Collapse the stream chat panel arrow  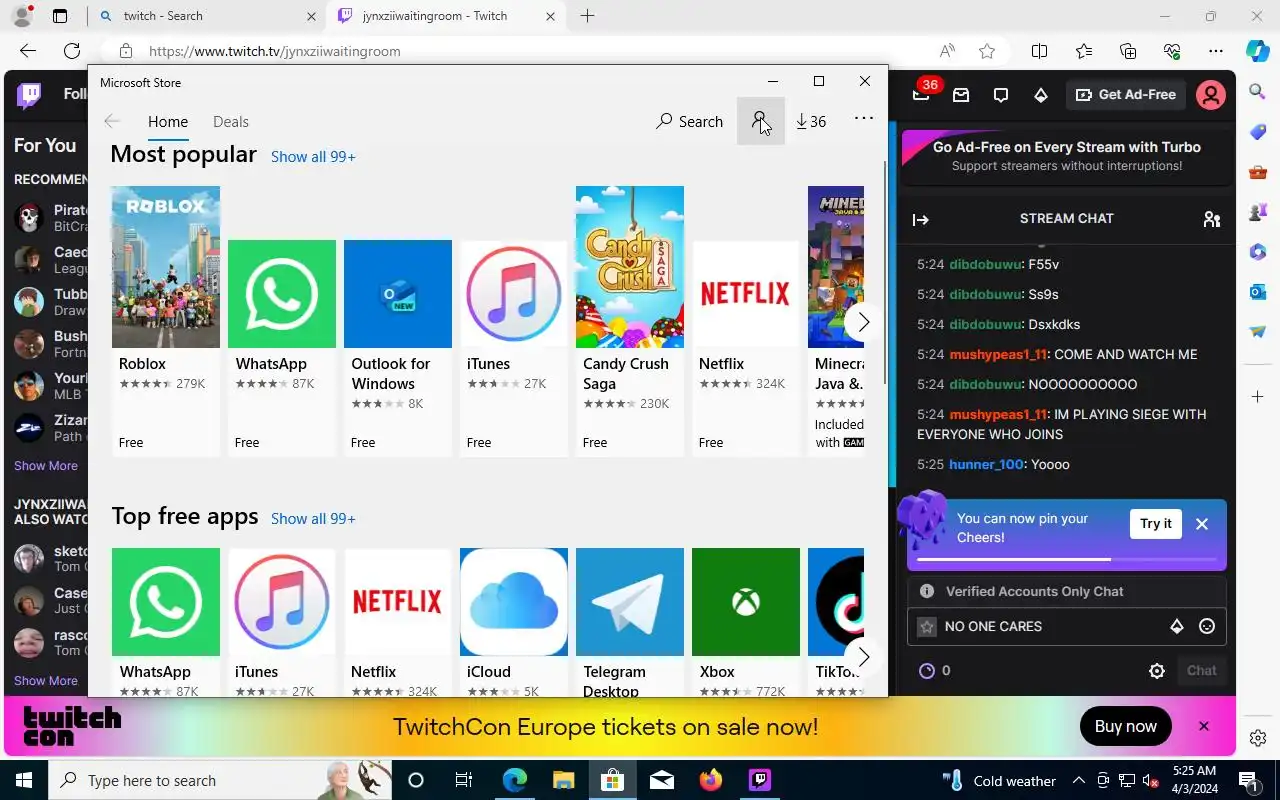(921, 219)
